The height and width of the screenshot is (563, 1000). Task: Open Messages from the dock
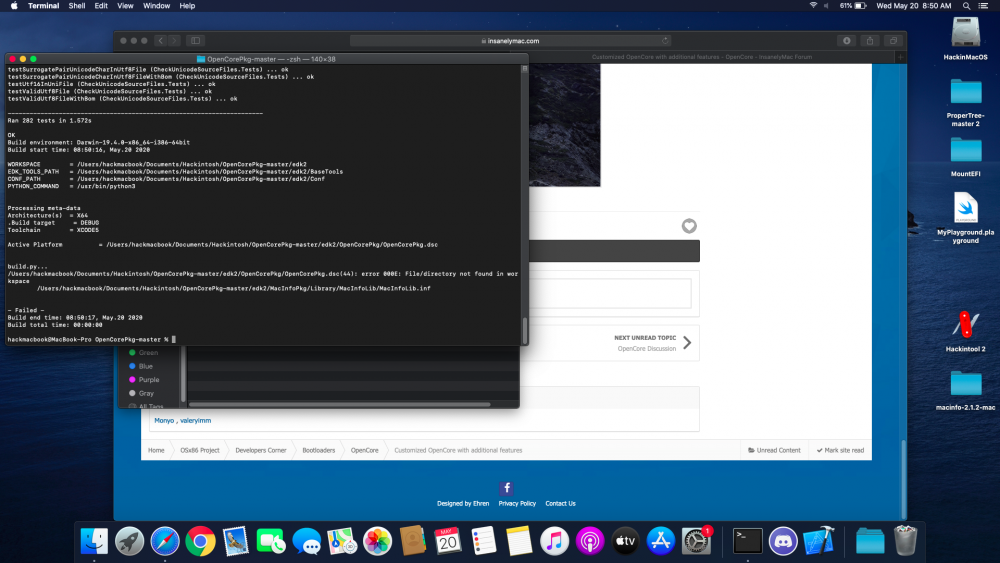(x=307, y=541)
